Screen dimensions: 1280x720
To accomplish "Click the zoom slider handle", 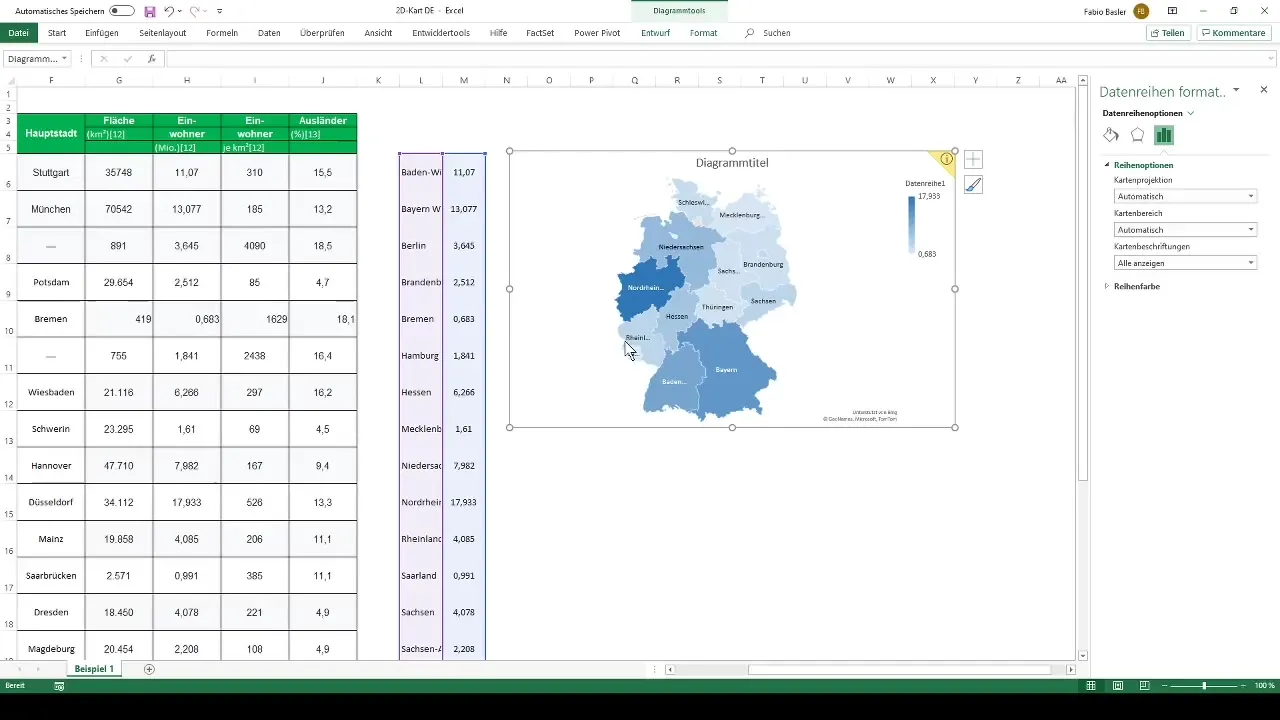I will point(1204,686).
